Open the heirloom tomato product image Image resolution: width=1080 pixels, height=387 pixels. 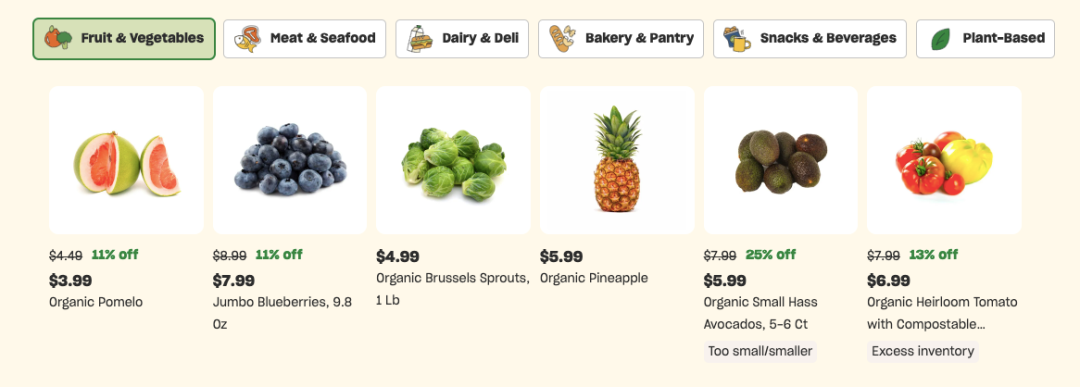pyautogui.click(x=944, y=160)
